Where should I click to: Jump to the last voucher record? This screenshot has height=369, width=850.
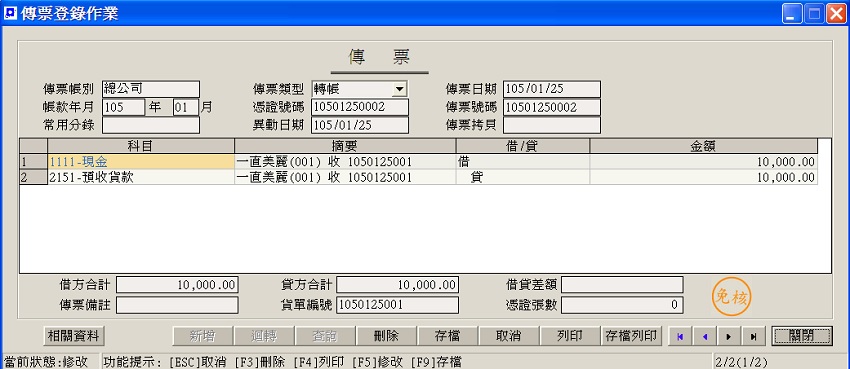[x=754, y=336]
